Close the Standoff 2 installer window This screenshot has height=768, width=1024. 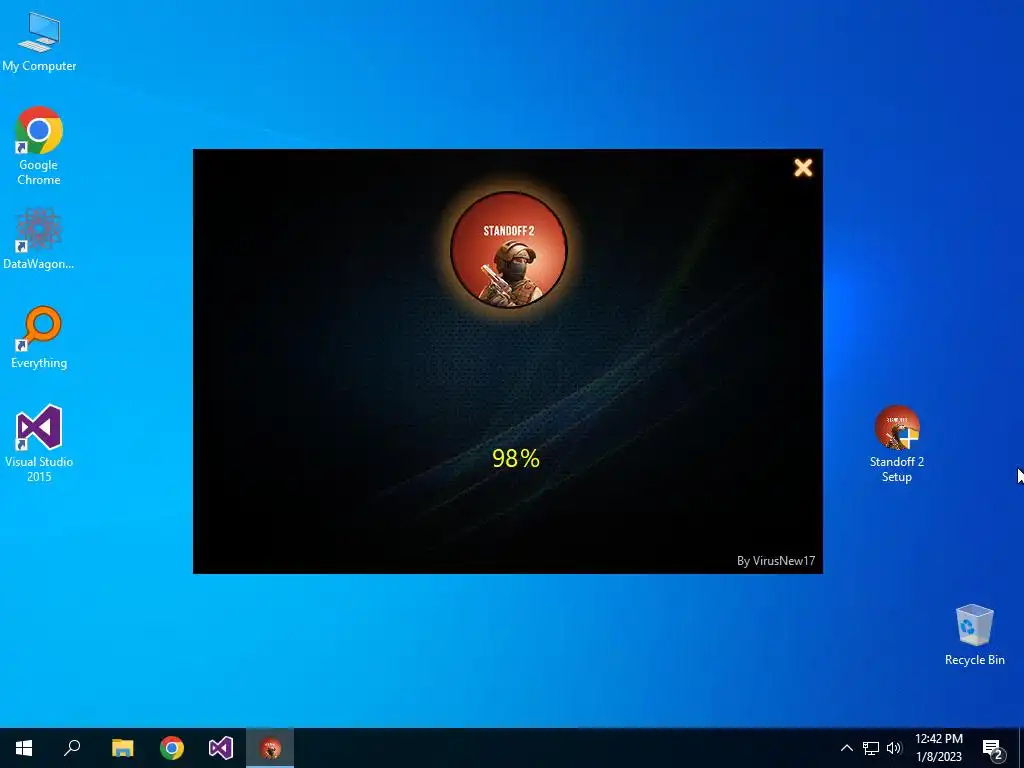(803, 168)
